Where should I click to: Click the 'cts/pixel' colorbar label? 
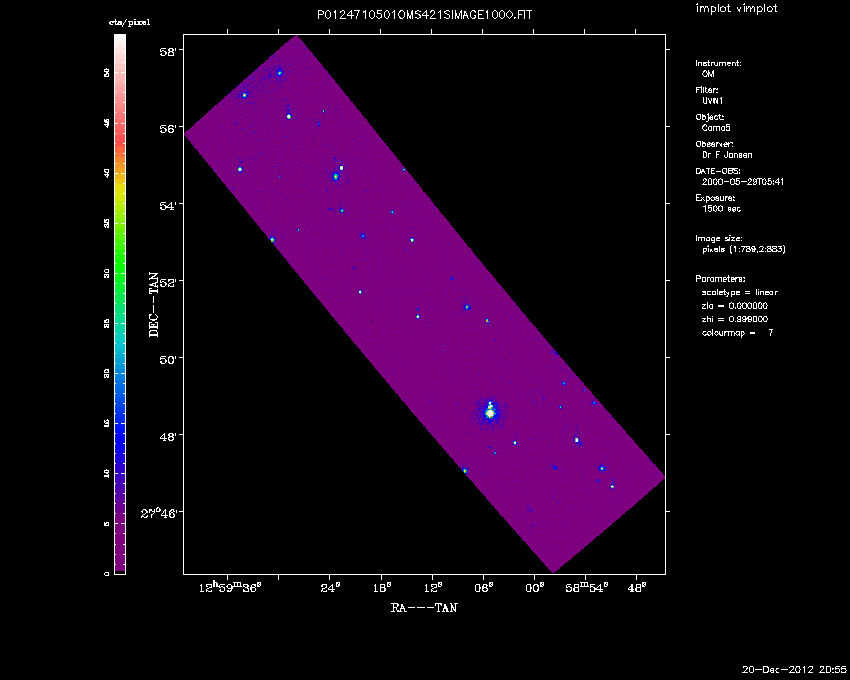tap(129, 23)
